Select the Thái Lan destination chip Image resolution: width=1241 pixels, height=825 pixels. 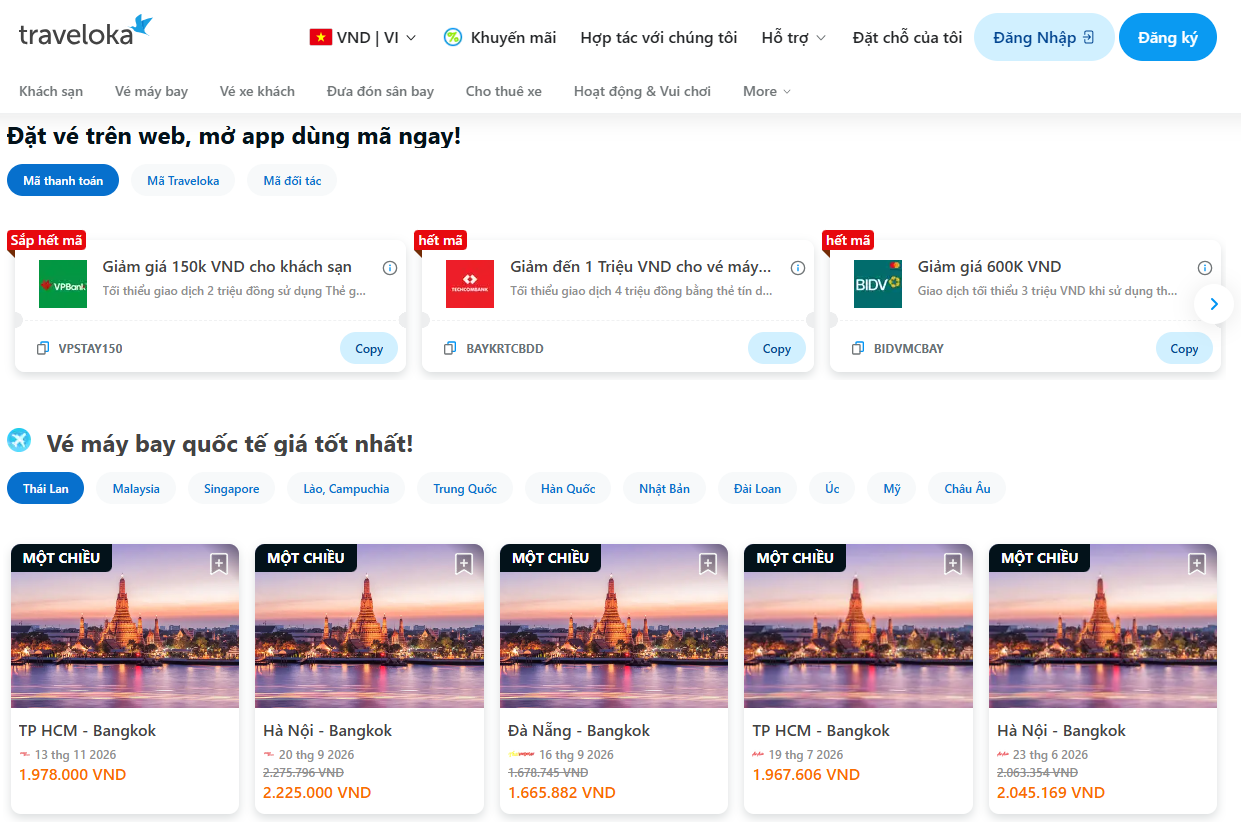[x=46, y=488]
